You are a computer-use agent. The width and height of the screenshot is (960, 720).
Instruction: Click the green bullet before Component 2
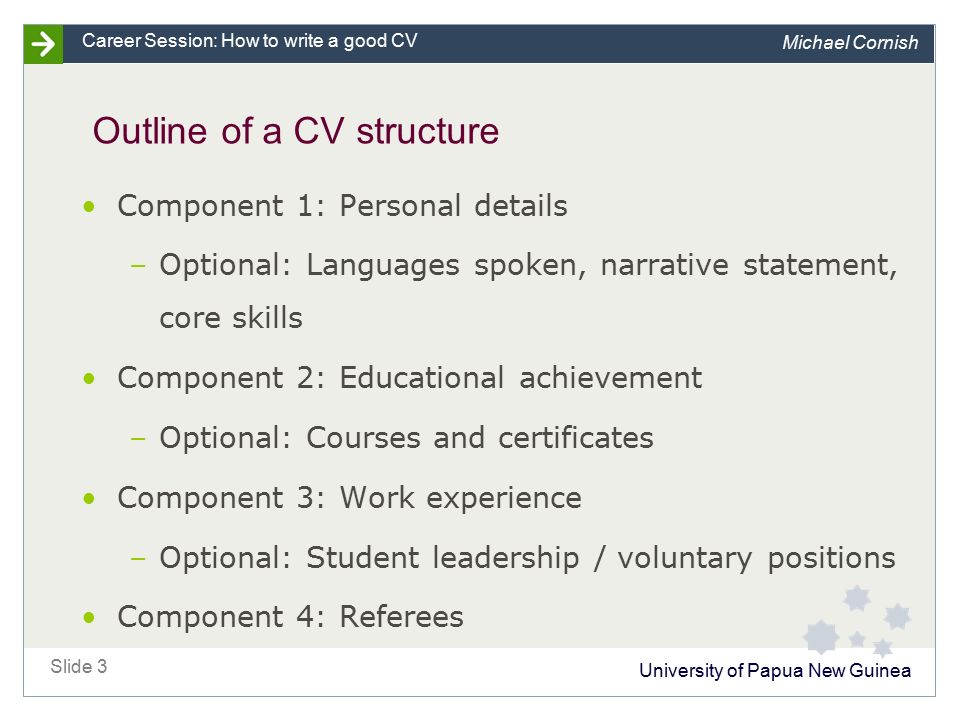pos(89,378)
